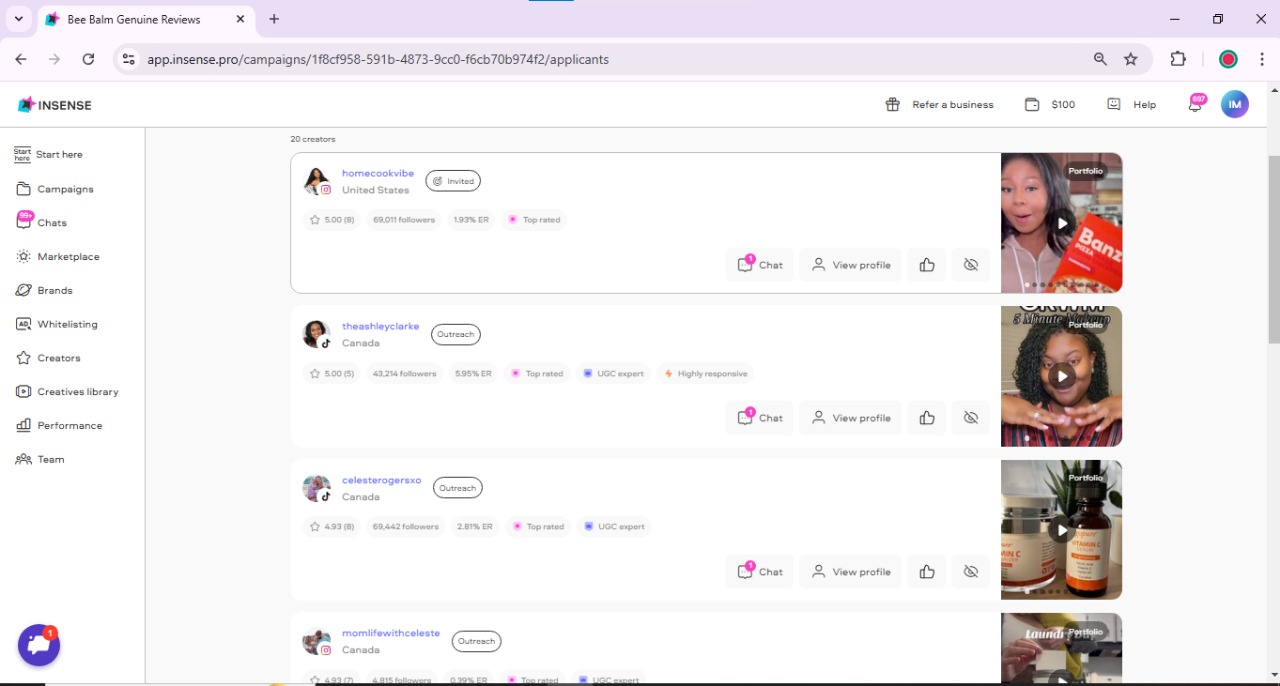Hide celesterogersxo with crossed-eye icon

click(x=970, y=572)
